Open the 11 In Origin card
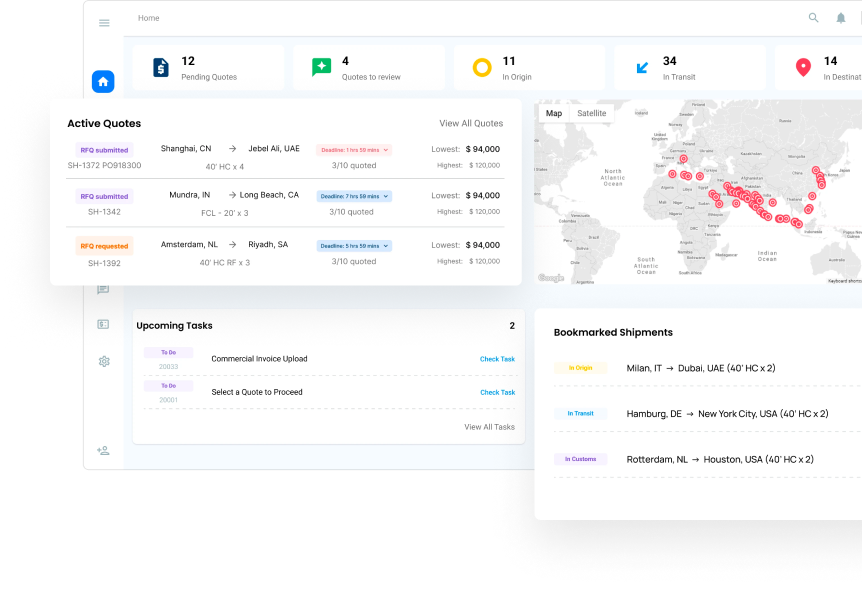The image size is (862, 590). pyautogui.click(x=529, y=68)
